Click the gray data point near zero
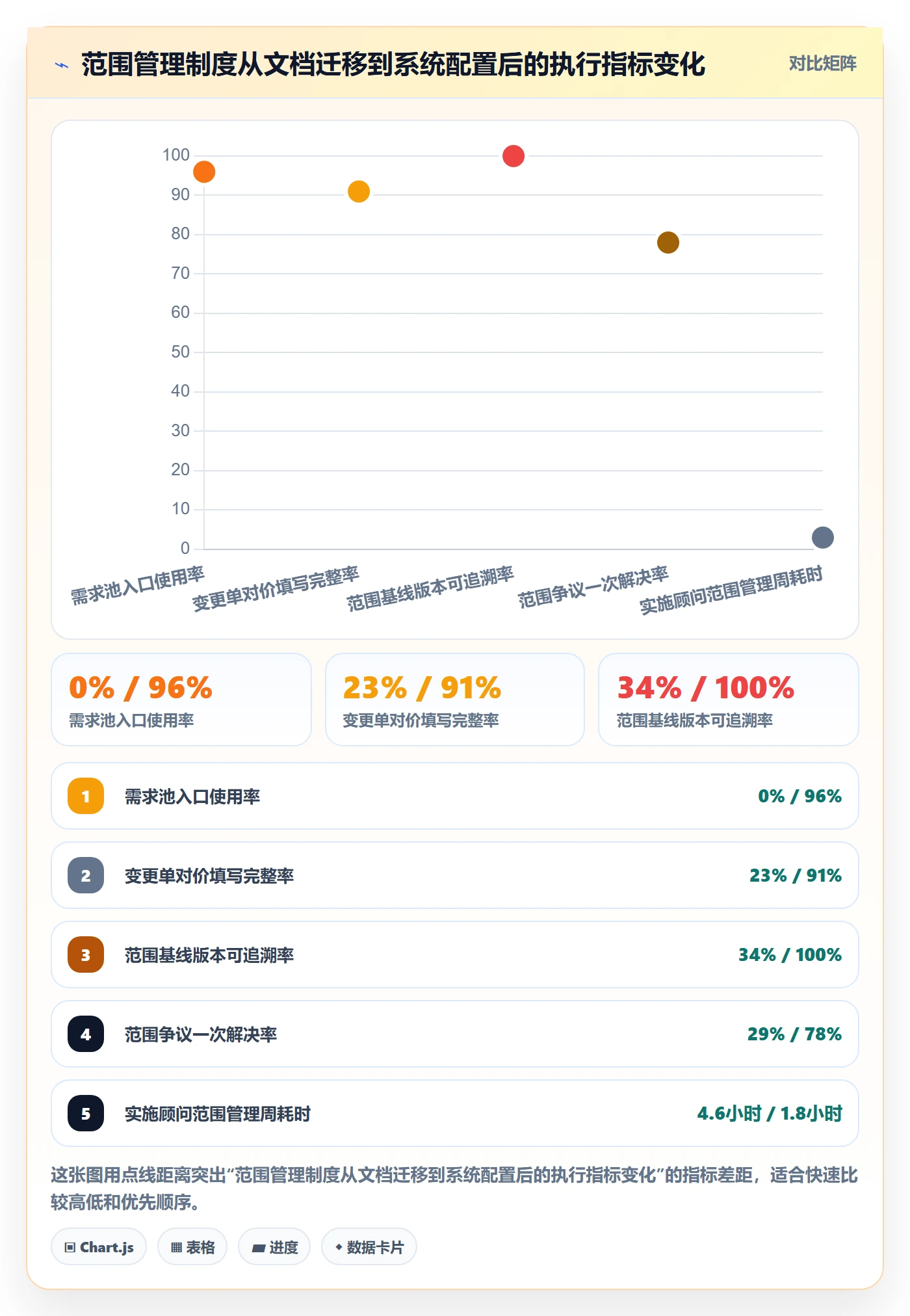The width and height of the screenshot is (910, 1316). point(823,538)
